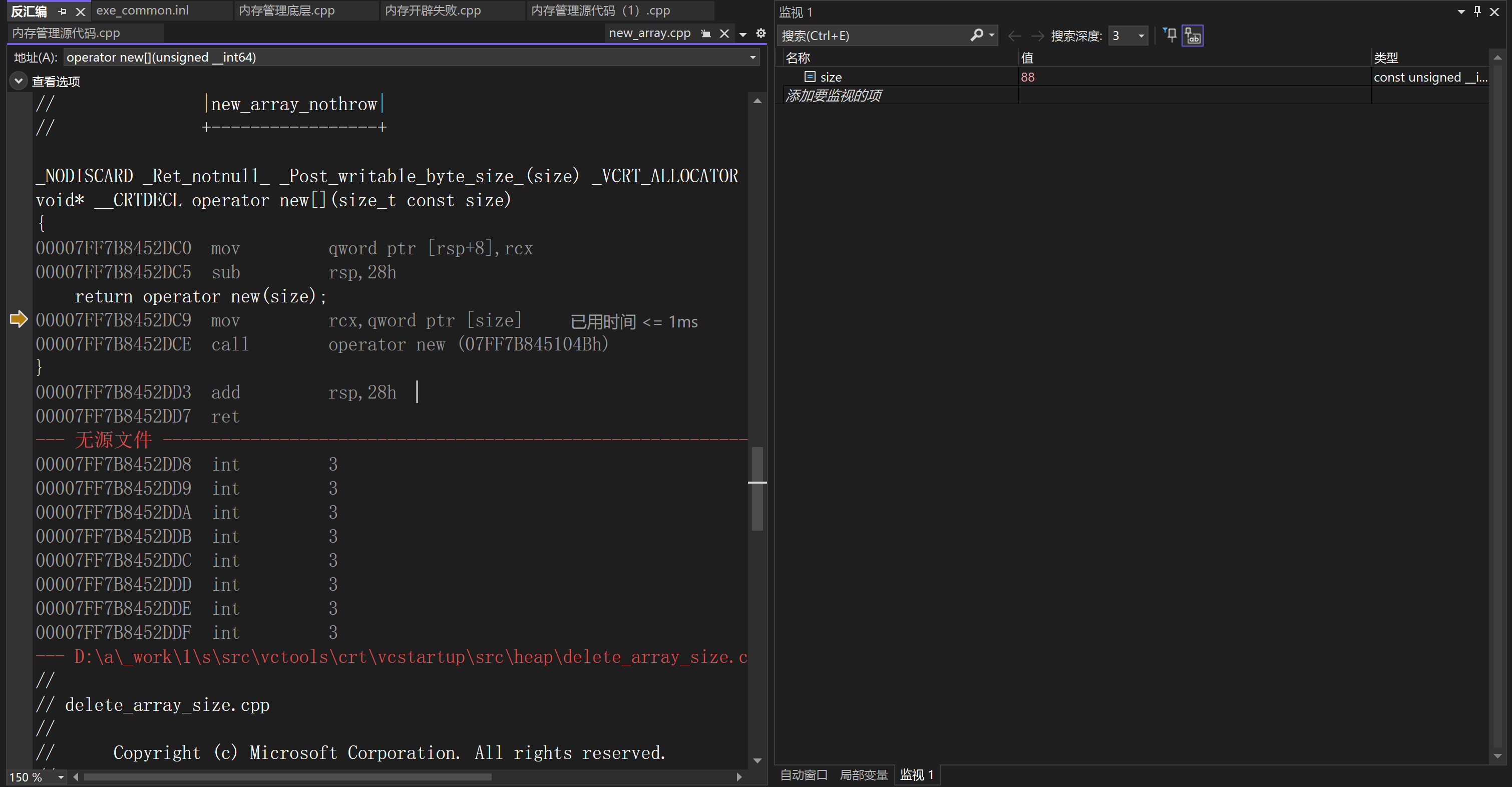Click the promote icon on new_array.cpp tab
The image size is (1512, 787).
coord(706,34)
